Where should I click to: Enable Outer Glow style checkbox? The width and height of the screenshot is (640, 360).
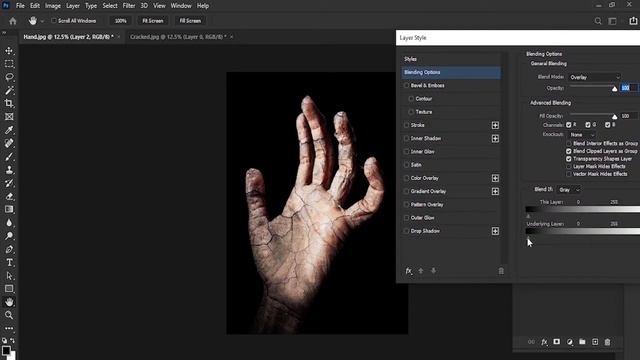tap(406, 218)
